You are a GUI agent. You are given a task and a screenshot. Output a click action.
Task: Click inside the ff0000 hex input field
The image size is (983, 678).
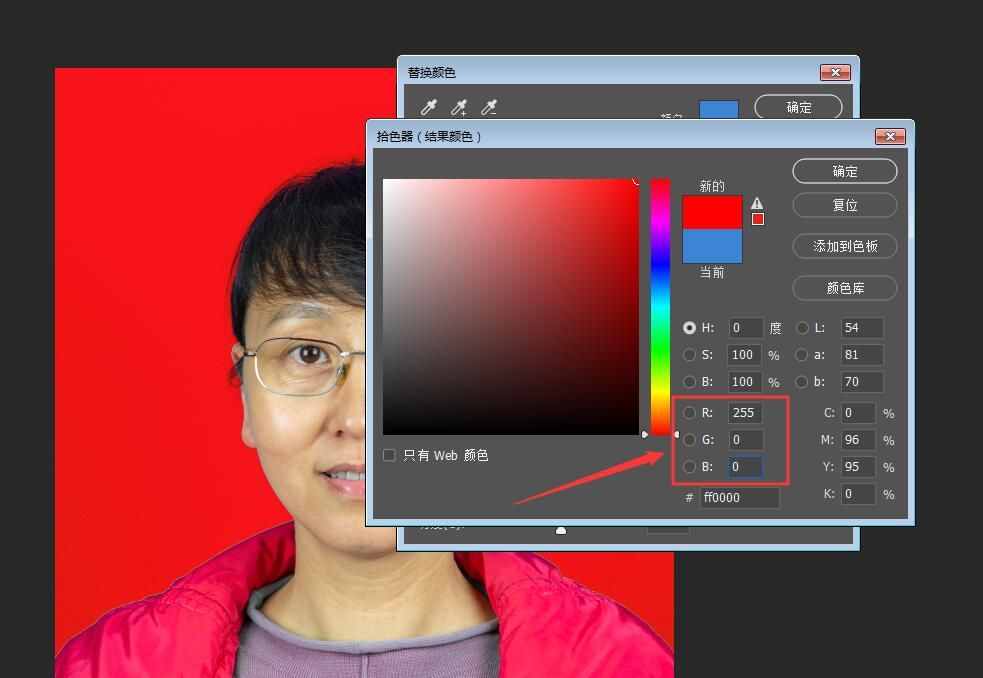click(x=740, y=497)
